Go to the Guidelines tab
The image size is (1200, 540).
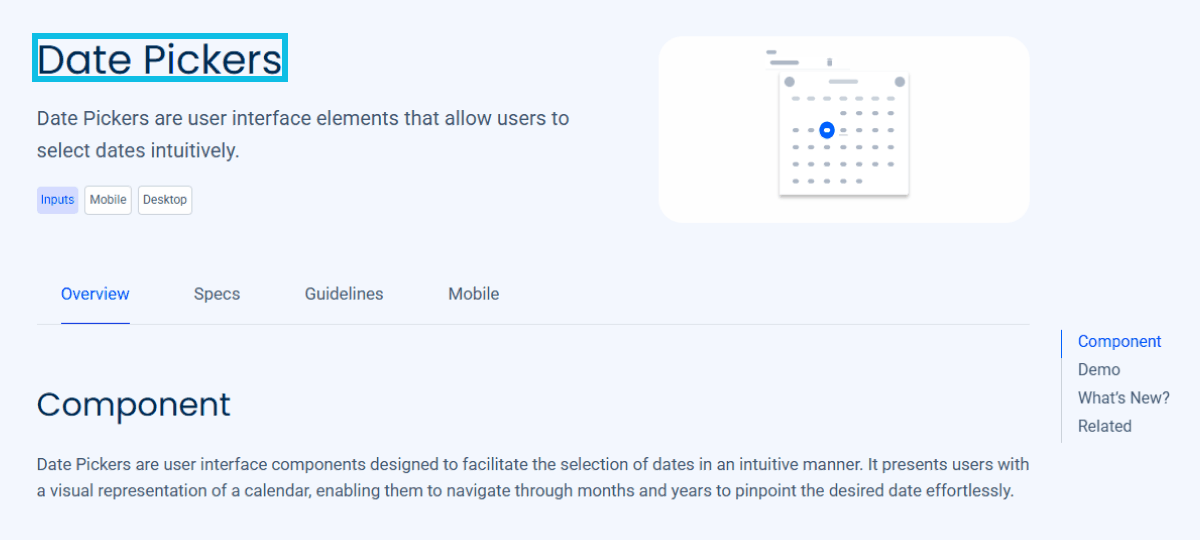[344, 294]
